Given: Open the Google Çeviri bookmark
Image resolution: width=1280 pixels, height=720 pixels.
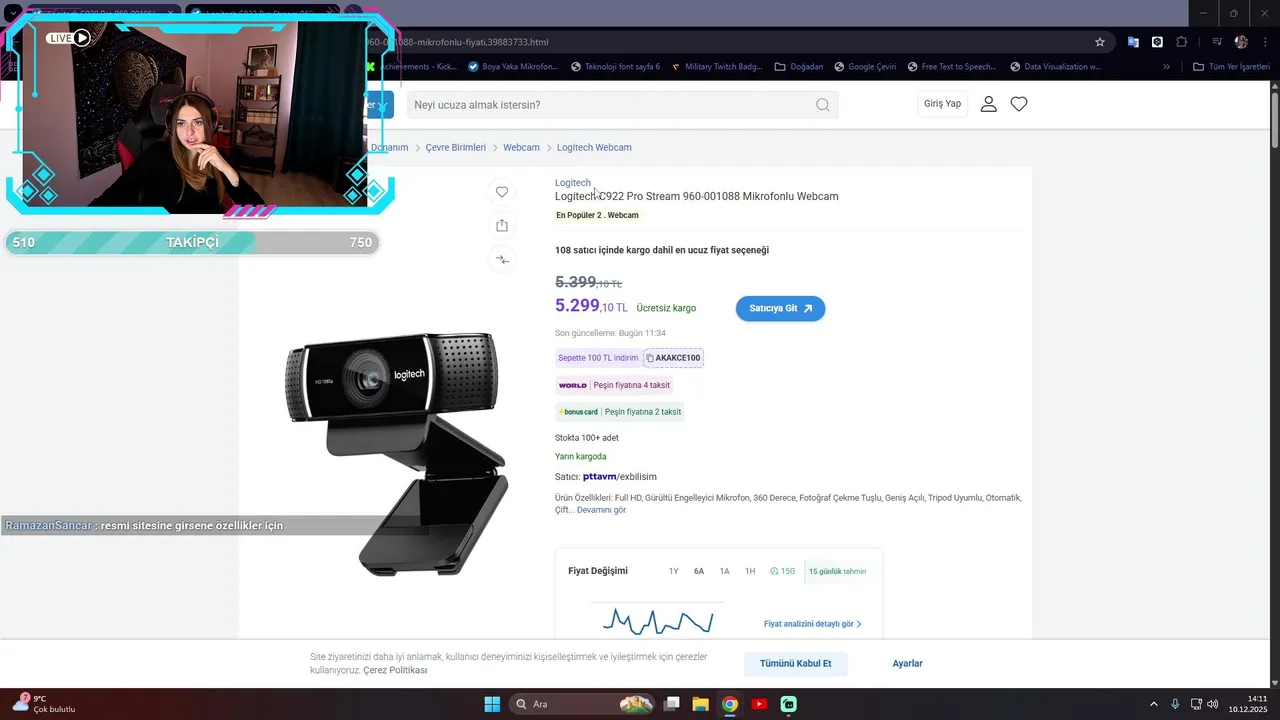Looking at the screenshot, I should click(865, 67).
